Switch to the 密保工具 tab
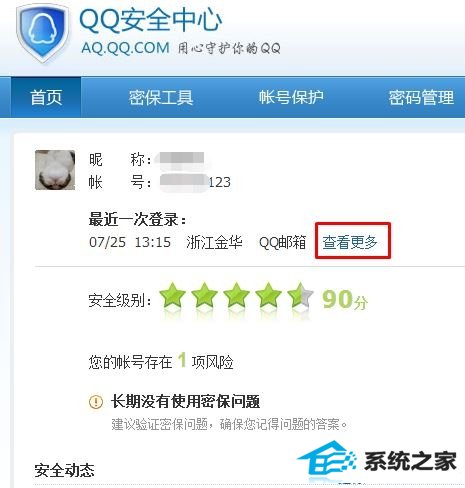 (x=161, y=97)
